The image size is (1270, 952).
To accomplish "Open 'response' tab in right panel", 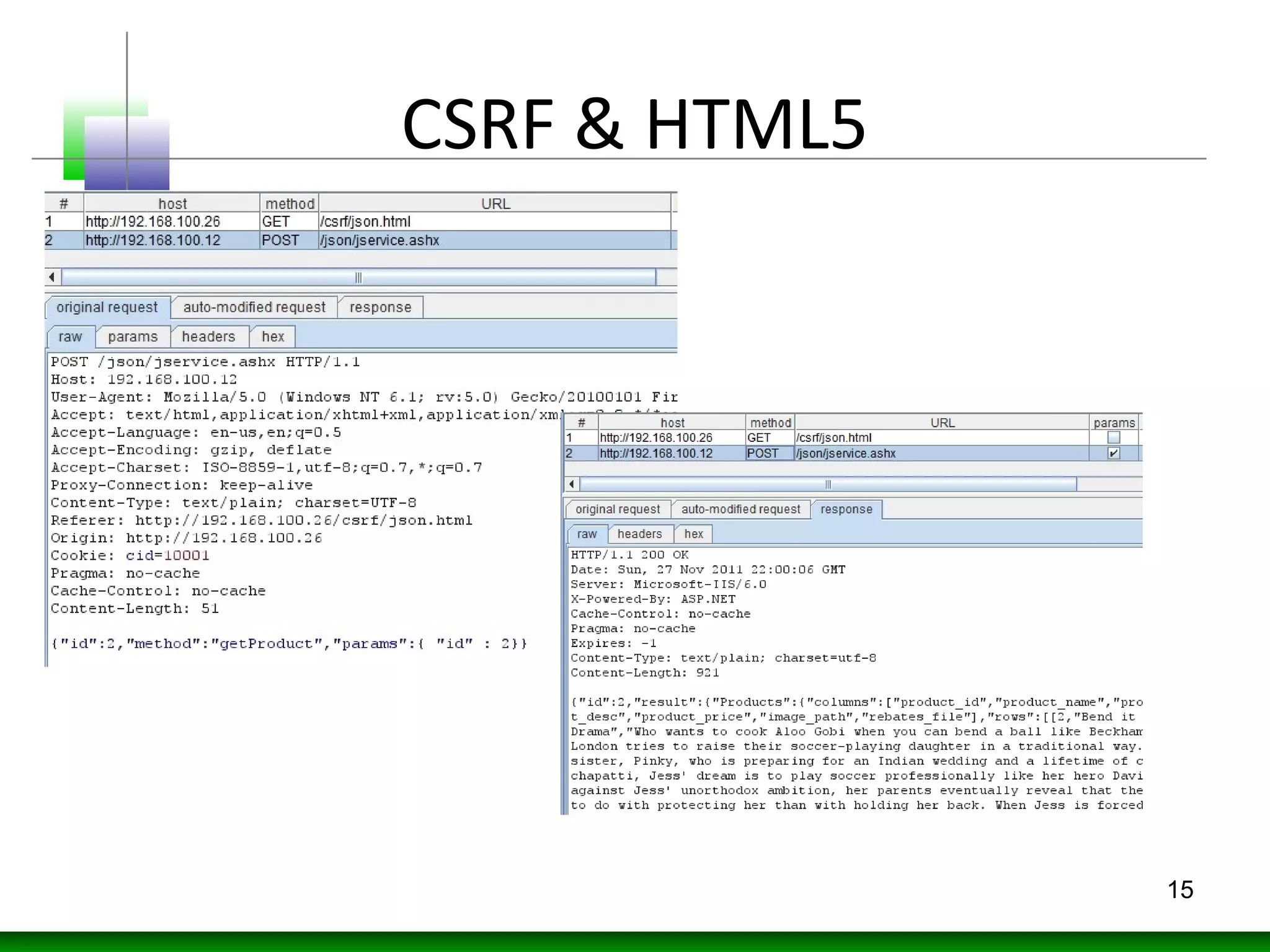I will pos(846,509).
